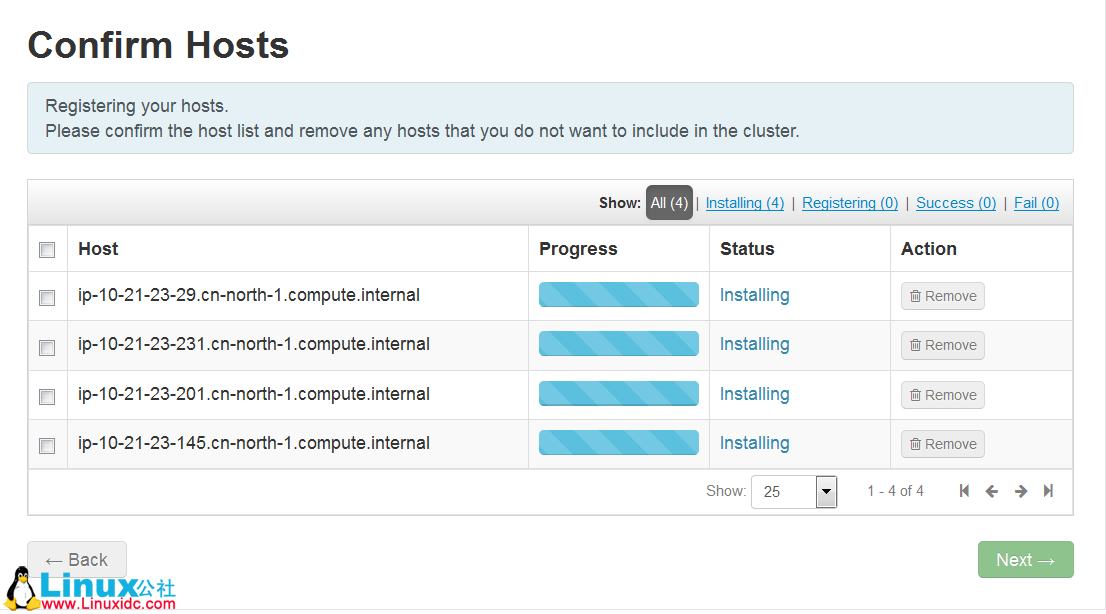Jump to last page of hosts

(1048, 491)
